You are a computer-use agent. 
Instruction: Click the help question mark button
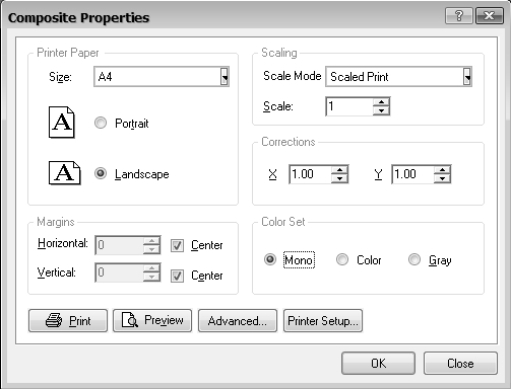tap(459, 16)
